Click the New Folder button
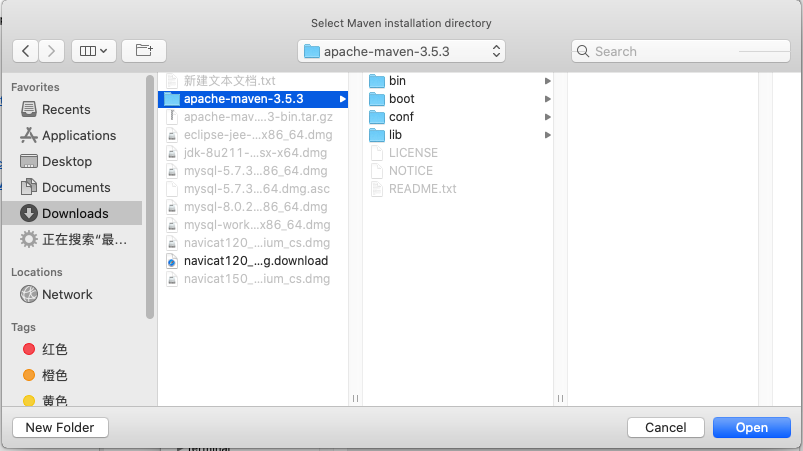Viewport: 803px width, 451px height. (60, 427)
